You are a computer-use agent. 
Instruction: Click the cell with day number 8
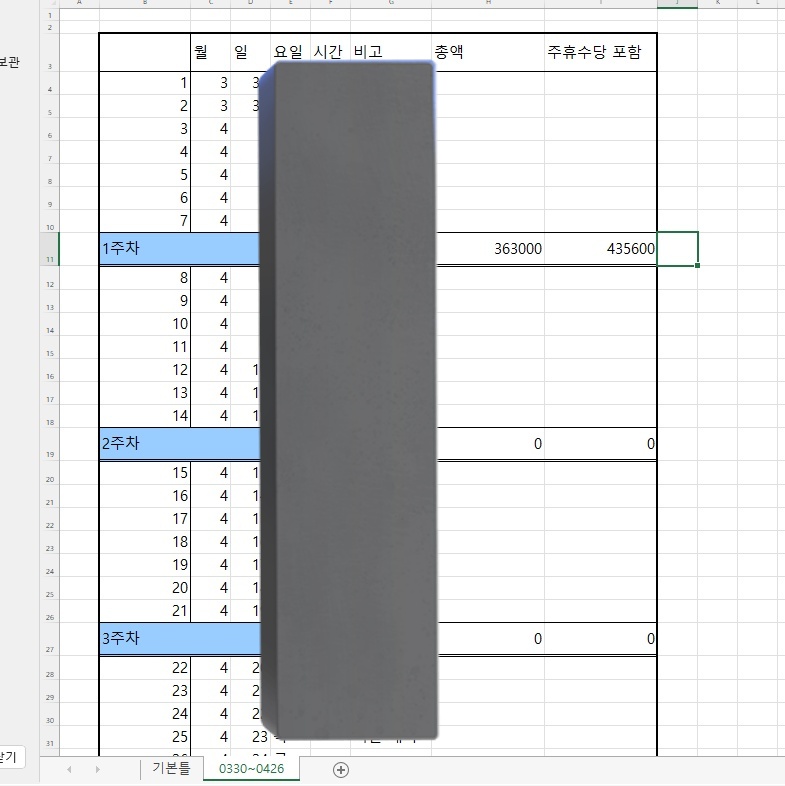(145, 278)
